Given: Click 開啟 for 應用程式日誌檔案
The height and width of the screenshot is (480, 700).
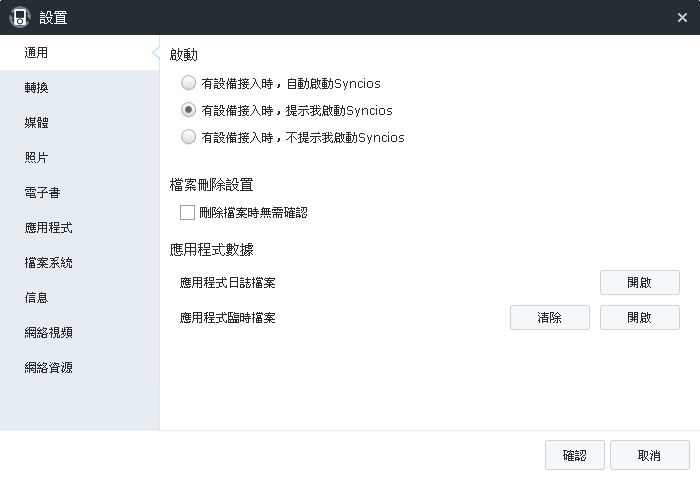Looking at the screenshot, I should [x=639, y=283].
